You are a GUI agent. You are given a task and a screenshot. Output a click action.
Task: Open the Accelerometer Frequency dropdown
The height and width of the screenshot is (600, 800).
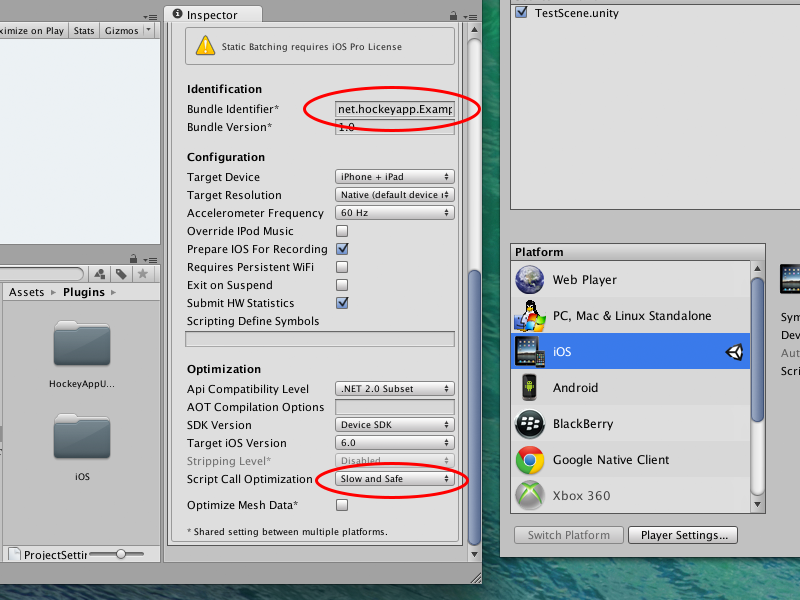click(394, 213)
